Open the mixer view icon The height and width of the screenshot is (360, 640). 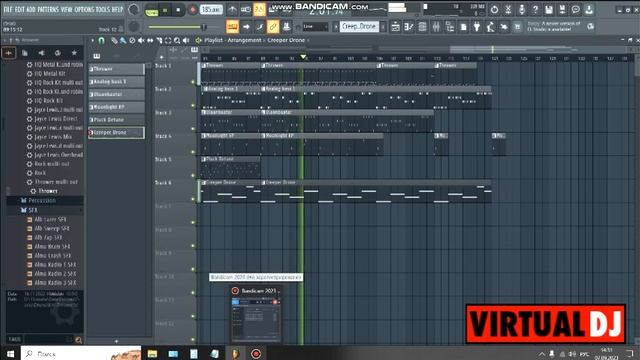(x=436, y=27)
